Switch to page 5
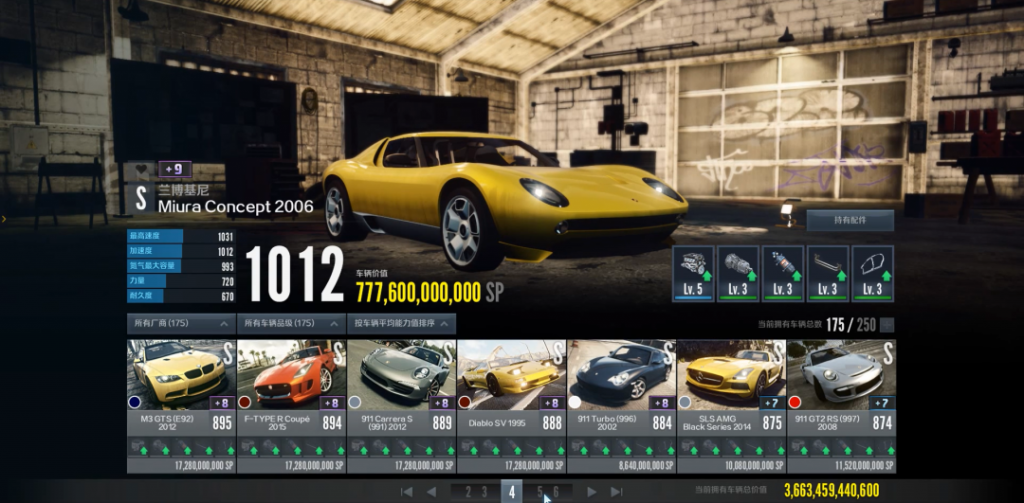The image size is (1024, 503). pyautogui.click(x=540, y=492)
